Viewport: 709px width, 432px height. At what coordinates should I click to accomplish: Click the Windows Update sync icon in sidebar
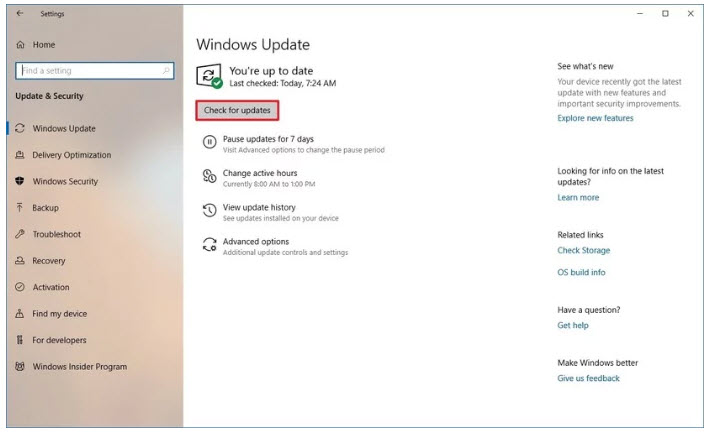click(x=21, y=129)
